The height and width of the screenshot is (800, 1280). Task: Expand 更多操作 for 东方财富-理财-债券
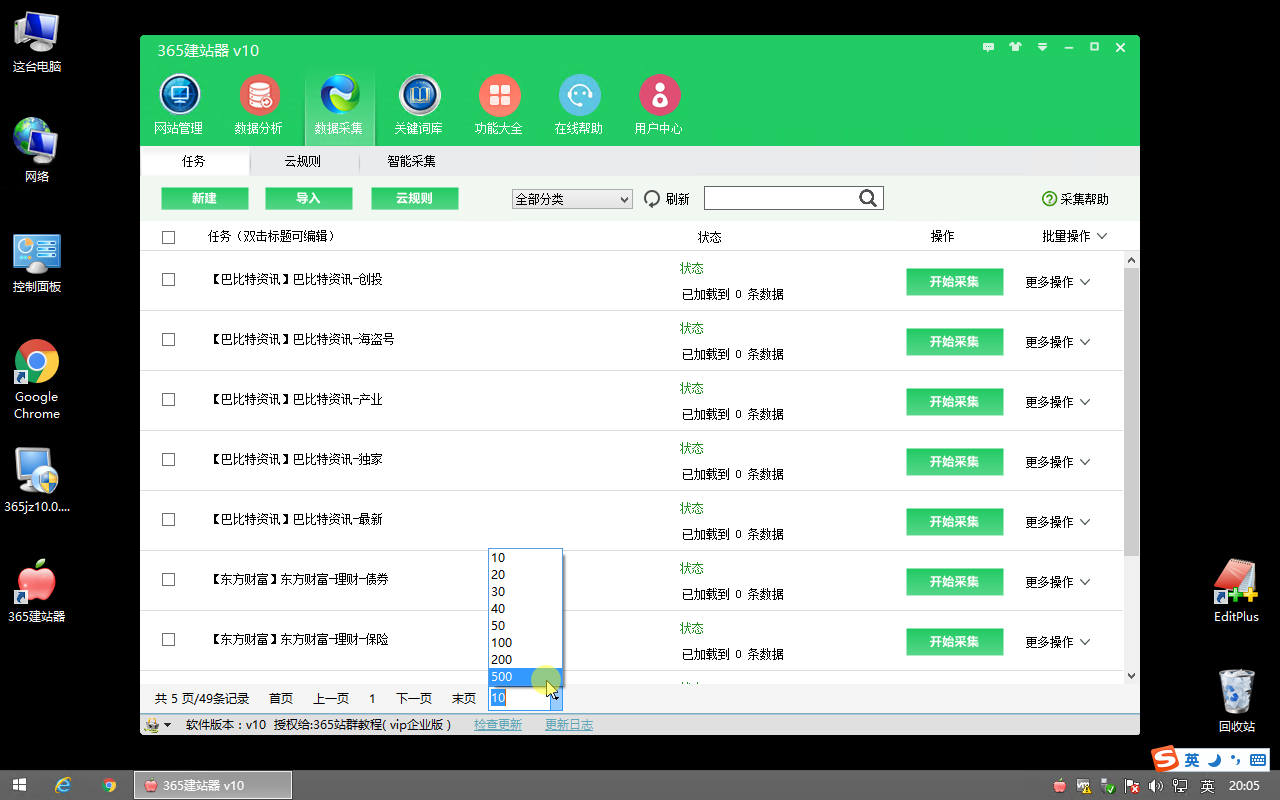tap(1057, 582)
